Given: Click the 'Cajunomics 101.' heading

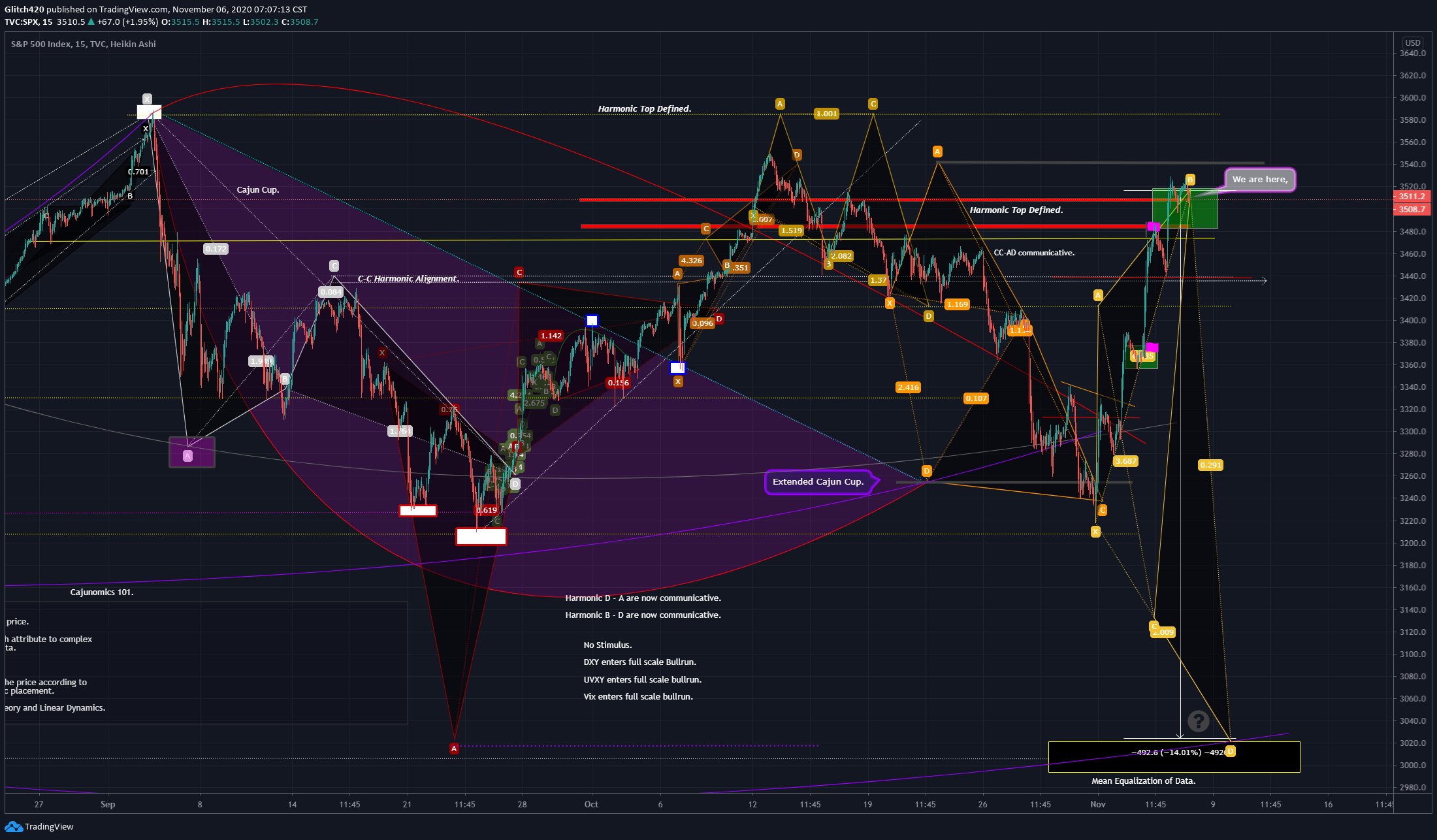Looking at the screenshot, I should (x=102, y=592).
